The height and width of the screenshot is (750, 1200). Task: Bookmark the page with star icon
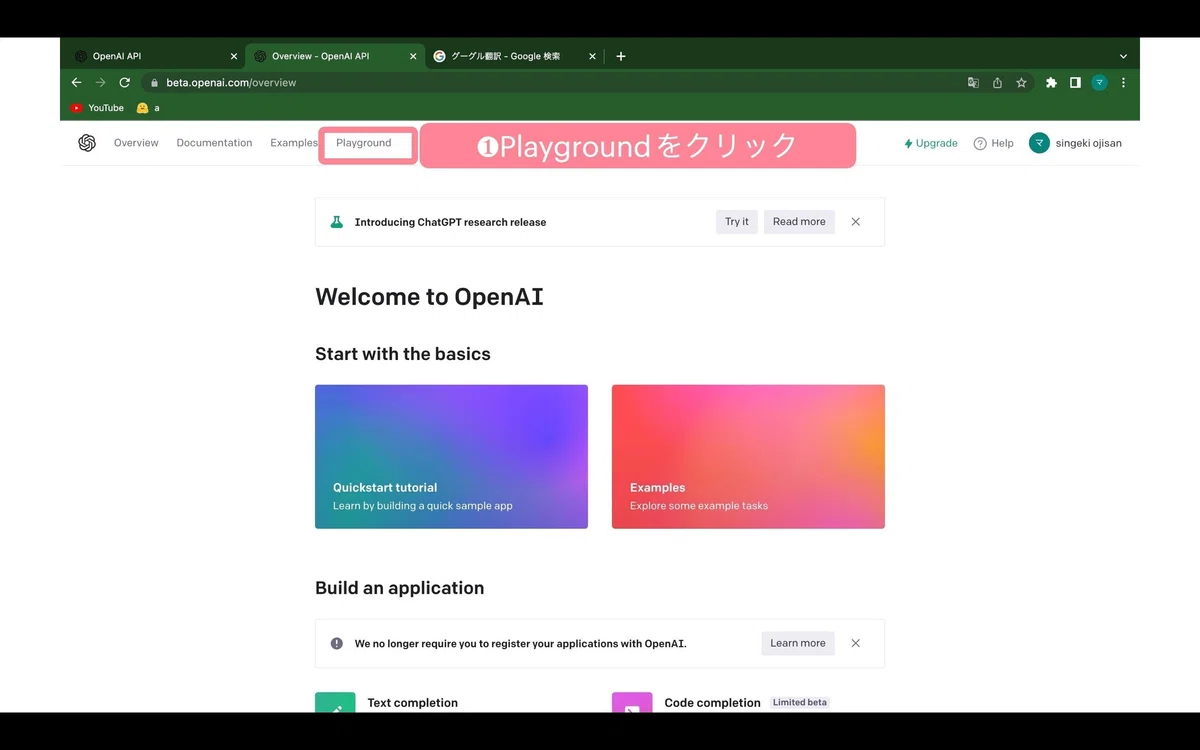pyautogui.click(x=1021, y=83)
